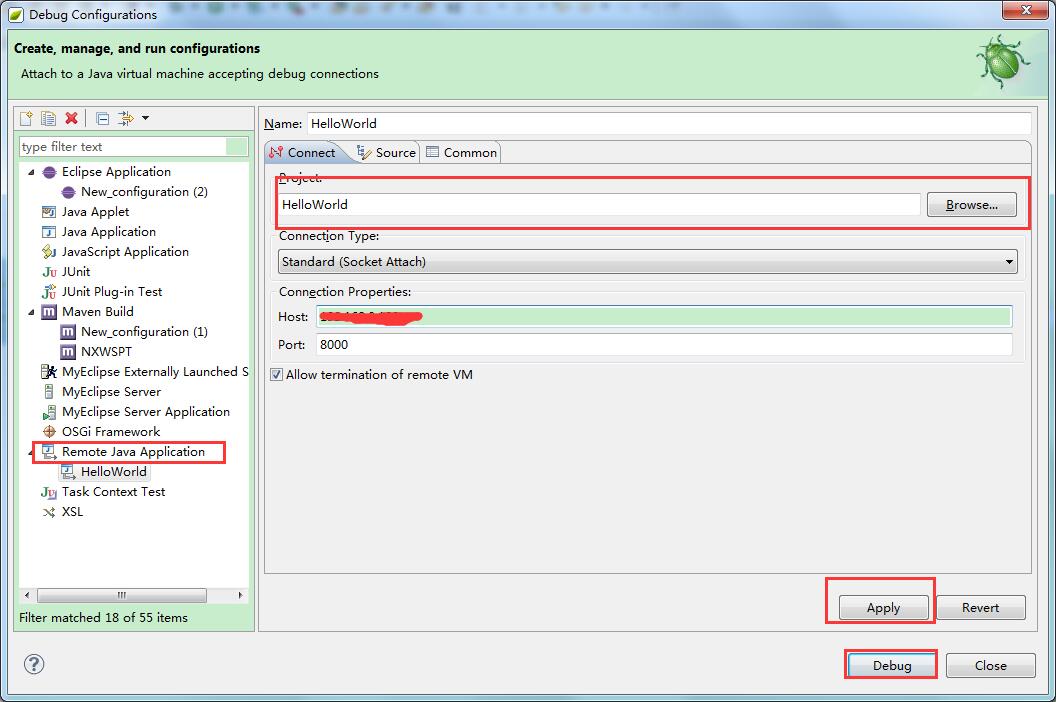Image resolution: width=1056 pixels, height=702 pixels.
Task: Duplicate the selected launch configuration
Action: 48,117
